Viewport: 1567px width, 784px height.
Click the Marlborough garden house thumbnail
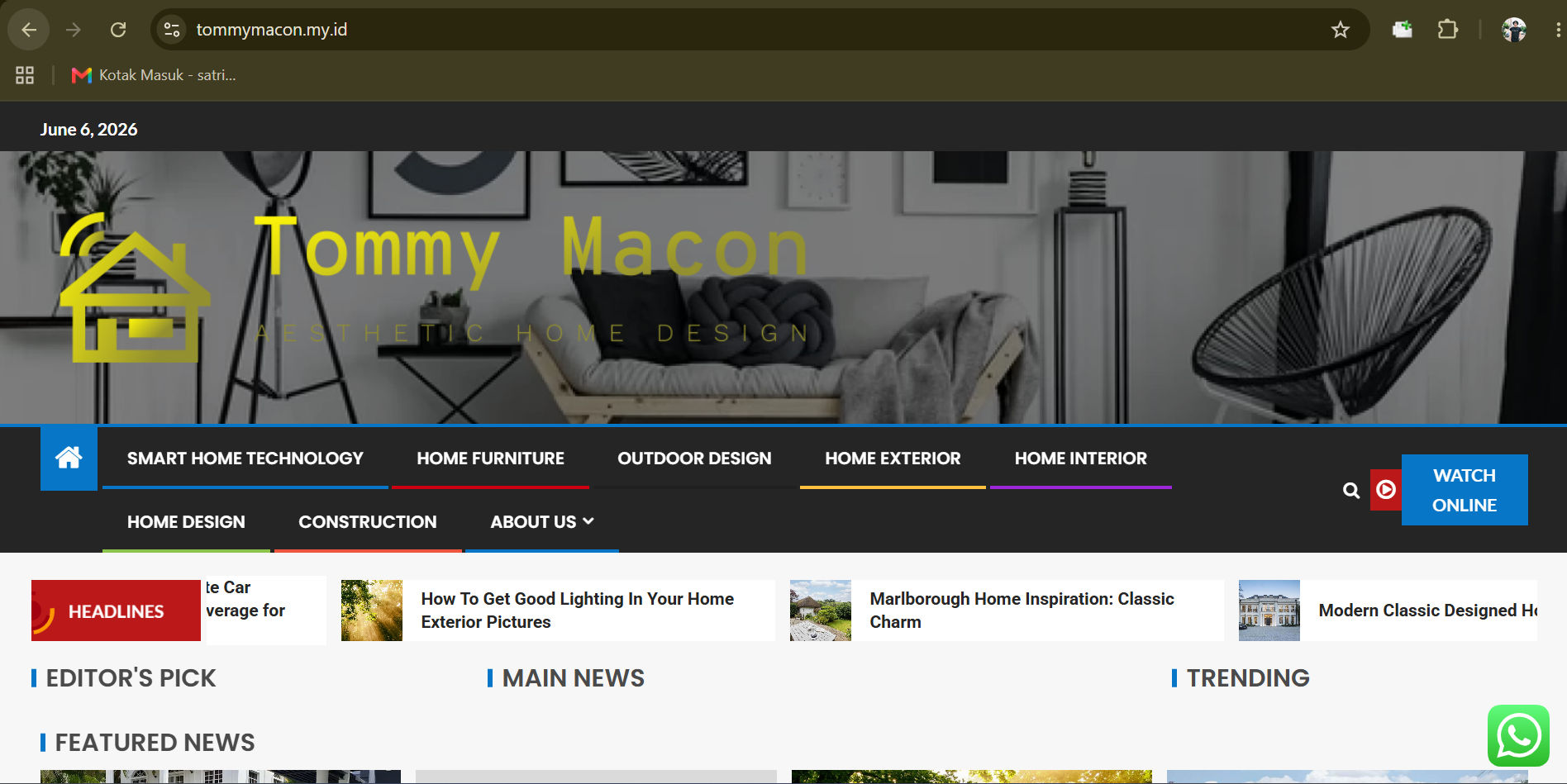tap(821, 611)
